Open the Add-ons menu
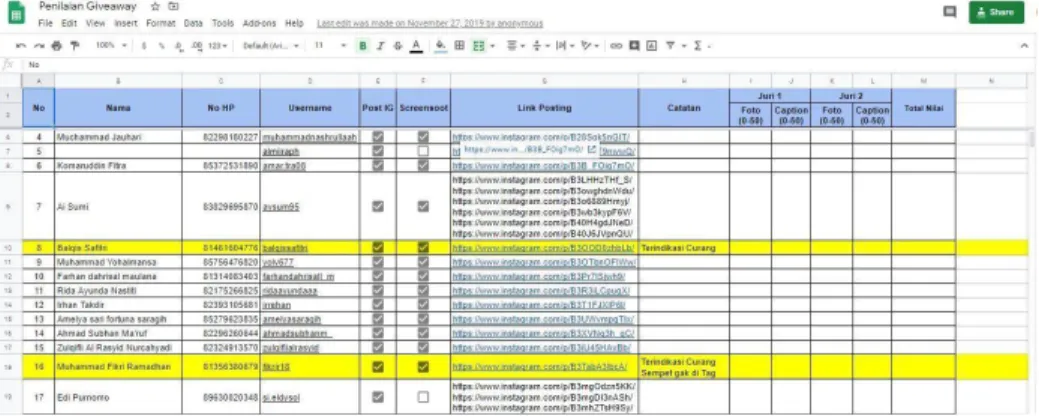This screenshot has height=416, width=1039. tap(259, 23)
